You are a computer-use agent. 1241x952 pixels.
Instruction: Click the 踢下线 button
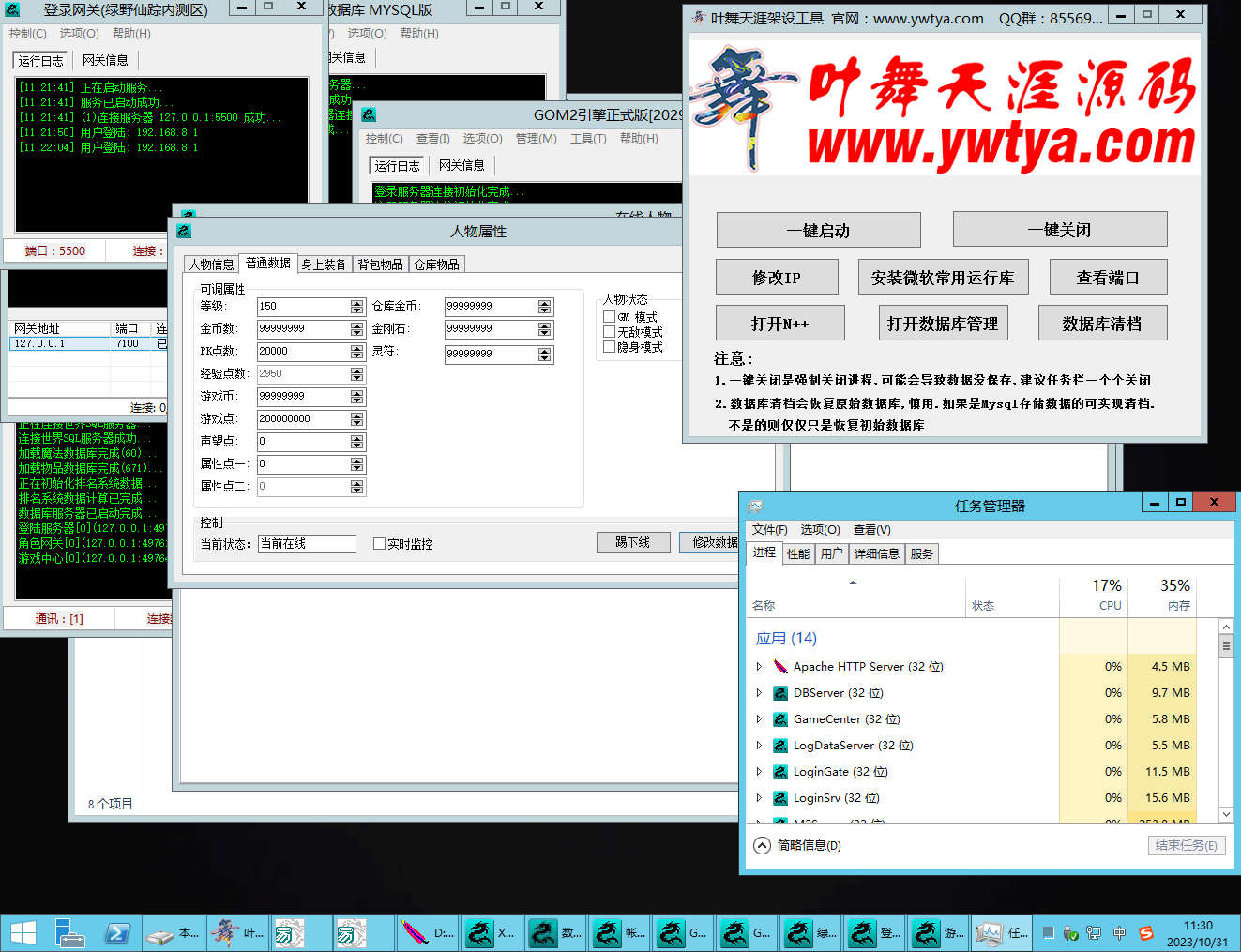[x=633, y=542]
